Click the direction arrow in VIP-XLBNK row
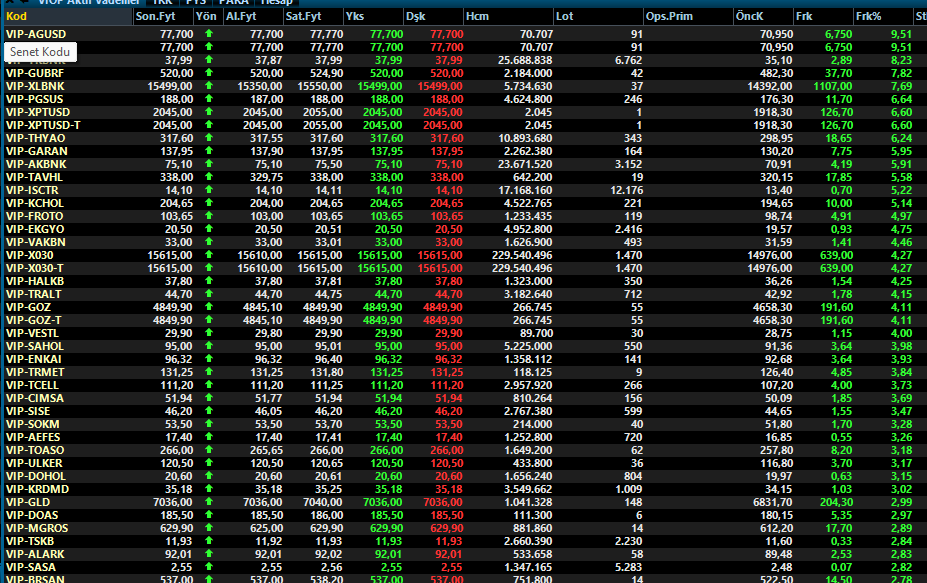 pyautogui.click(x=209, y=86)
